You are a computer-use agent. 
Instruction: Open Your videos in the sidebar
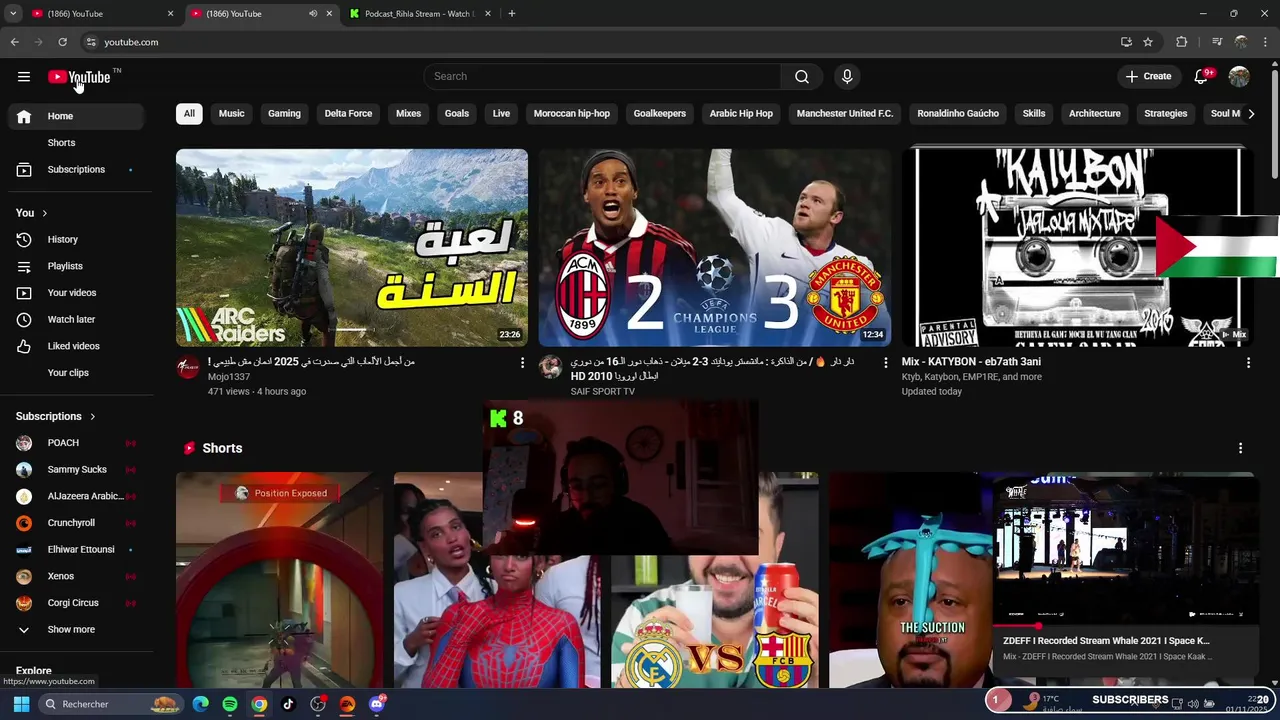(75, 293)
